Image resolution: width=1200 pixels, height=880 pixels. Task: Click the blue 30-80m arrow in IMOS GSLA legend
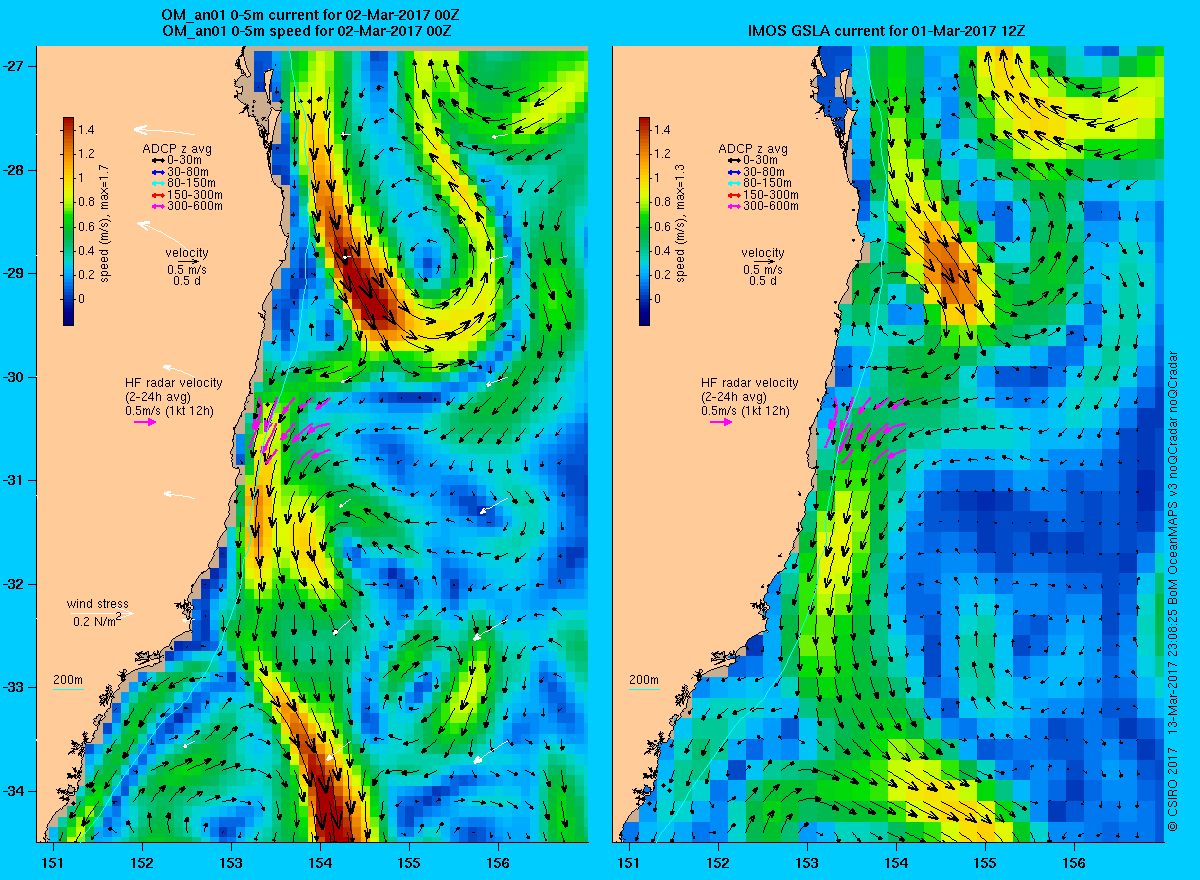pos(732,172)
